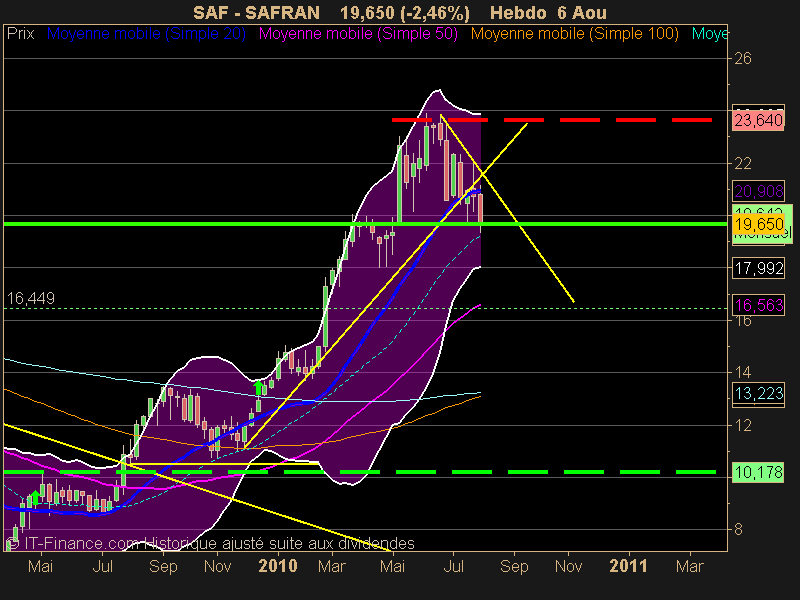
Task: Click the Nov label before 2010 on the axis
Action: (x=217, y=566)
